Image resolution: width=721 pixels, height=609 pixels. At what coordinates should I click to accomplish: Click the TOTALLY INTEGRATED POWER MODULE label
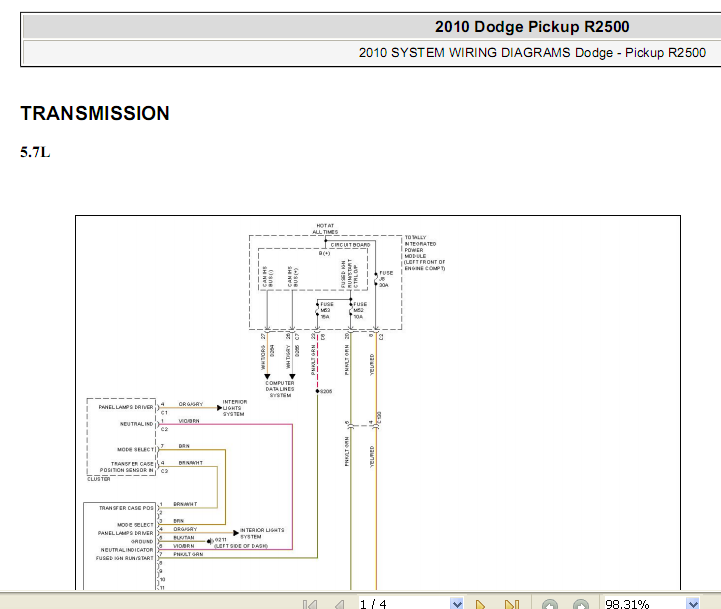click(424, 253)
